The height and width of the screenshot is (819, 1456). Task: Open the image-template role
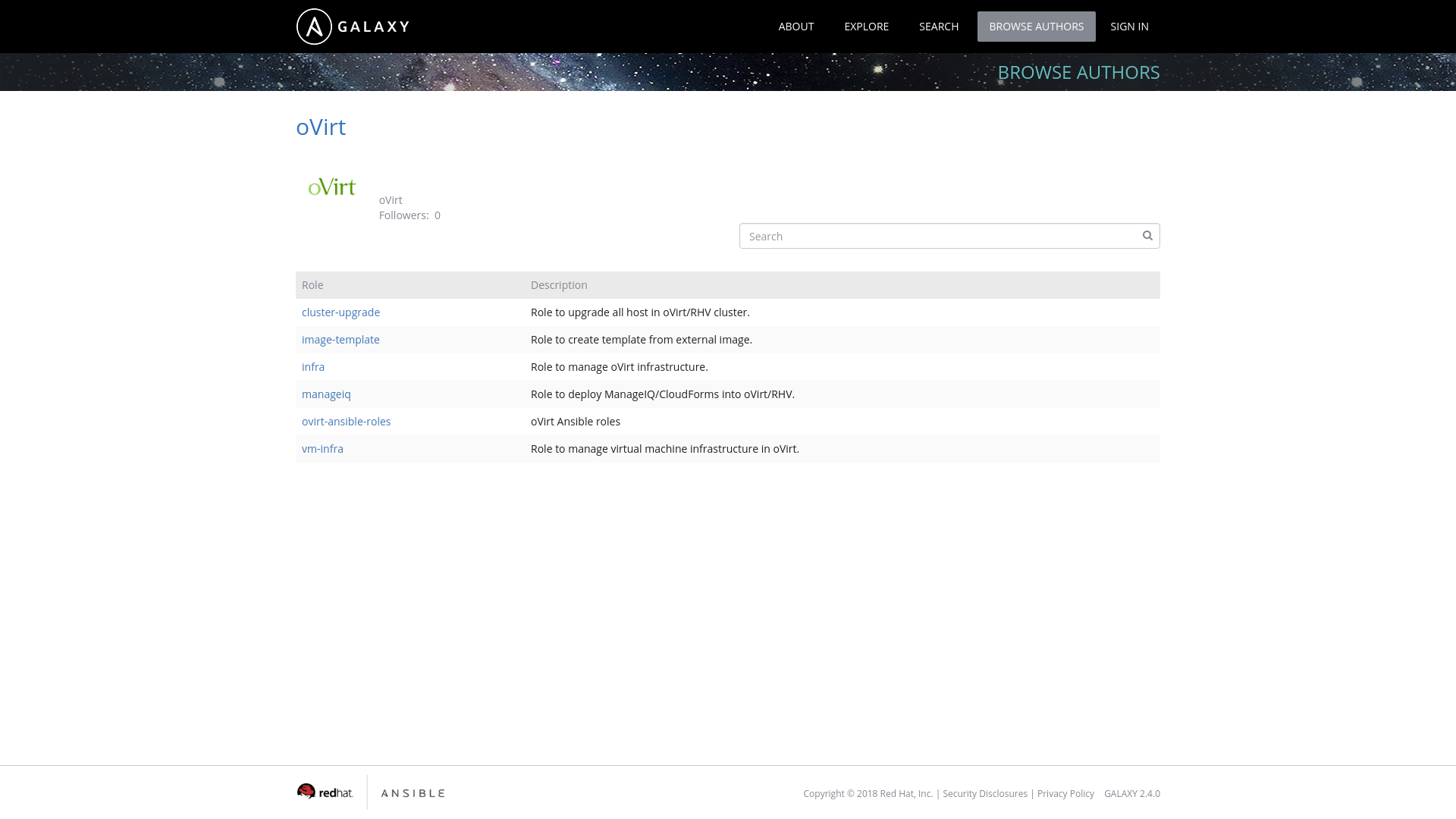point(340,340)
